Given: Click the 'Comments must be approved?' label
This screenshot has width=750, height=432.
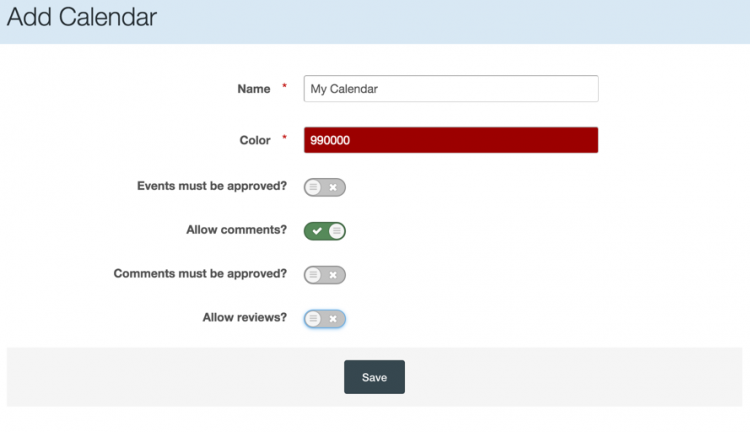Looking at the screenshot, I should pyautogui.click(x=200, y=274).
